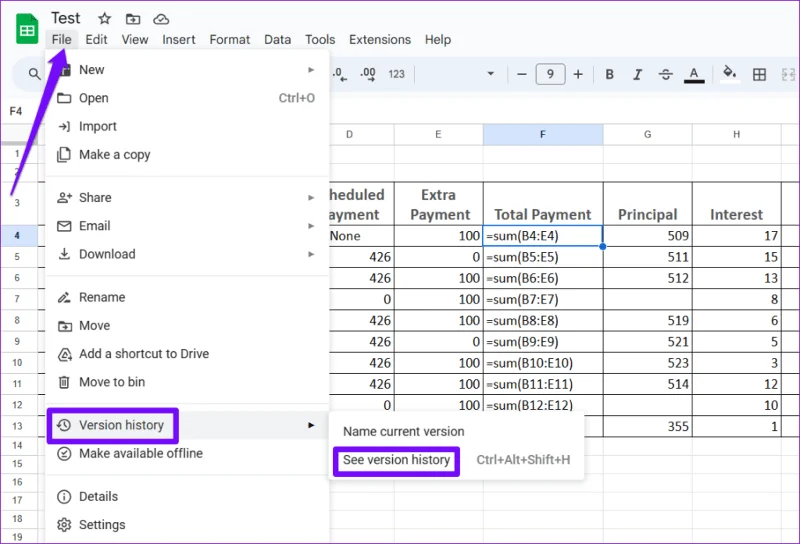Screen dimensions: 800x544
Task: Select column G header
Action: pos(647,134)
